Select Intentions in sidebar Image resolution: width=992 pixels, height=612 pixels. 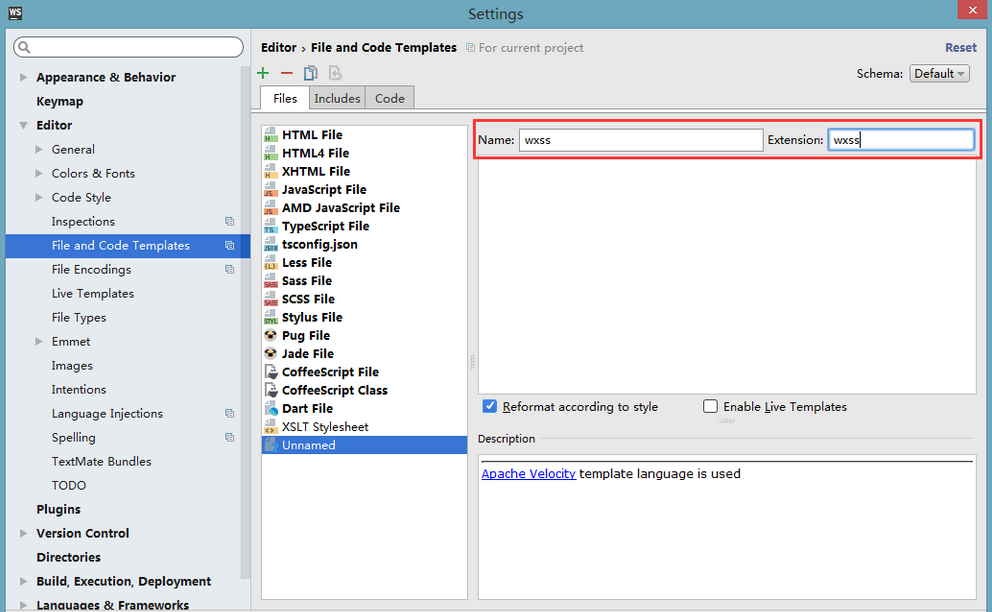(x=78, y=389)
